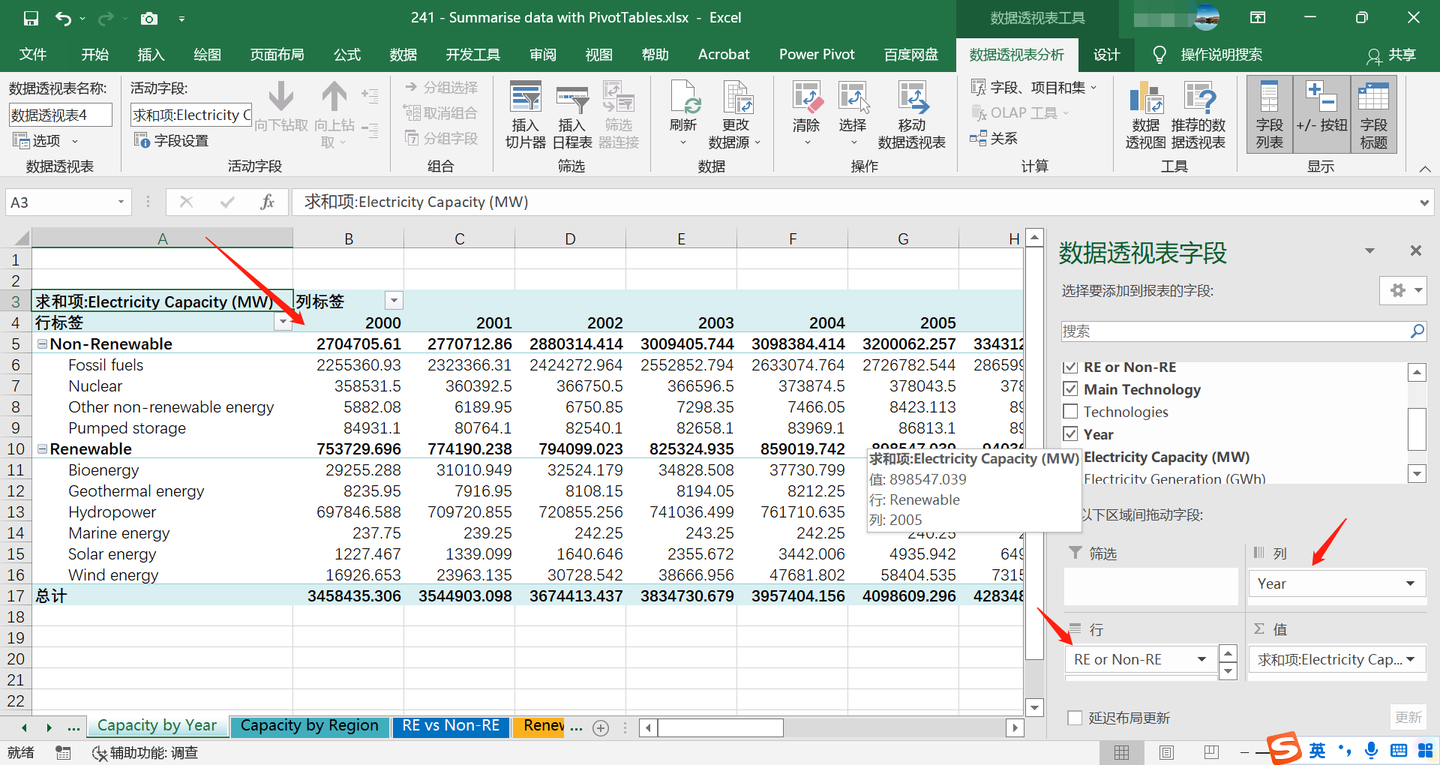Image resolution: width=1440 pixels, height=765 pixels.
Task: Open the 文件 (File) menu
Action: click(33, 55)
